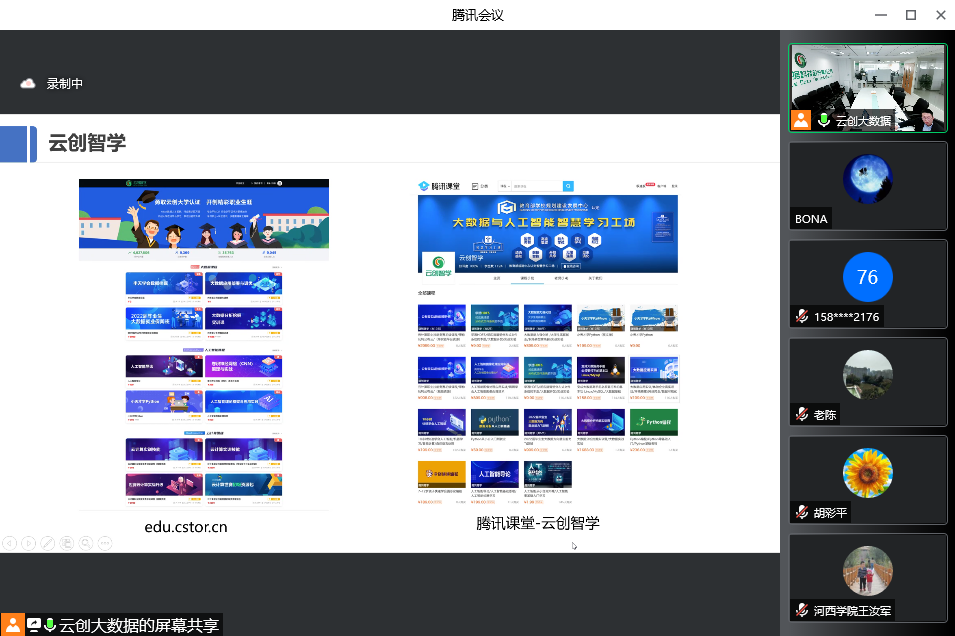Click the previous slide arrow icon
This screenshot has height=636, width=955.
point(9,543)
